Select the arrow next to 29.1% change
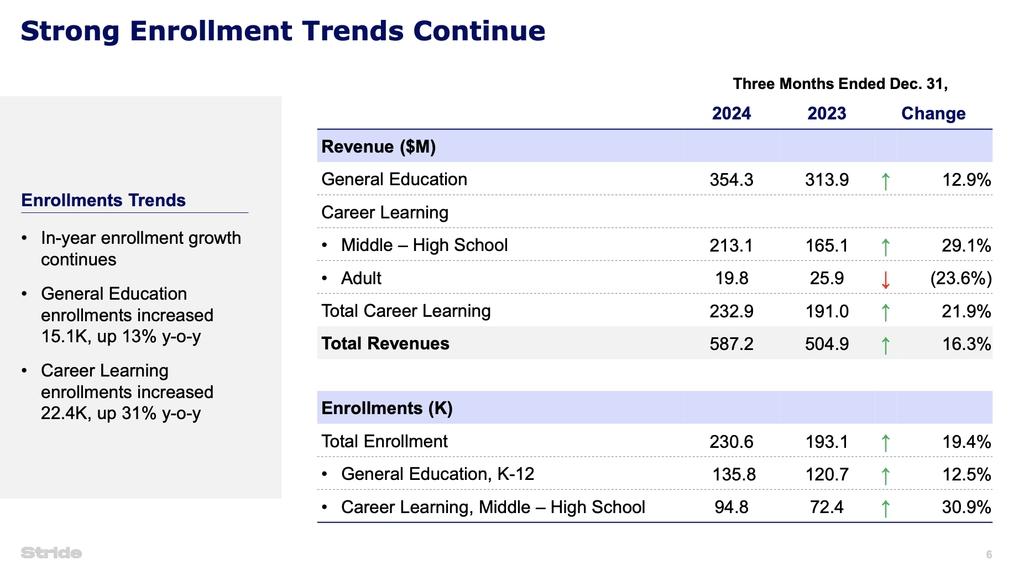Viewport: 1024px width, 575px height. (x=886, y=247)
